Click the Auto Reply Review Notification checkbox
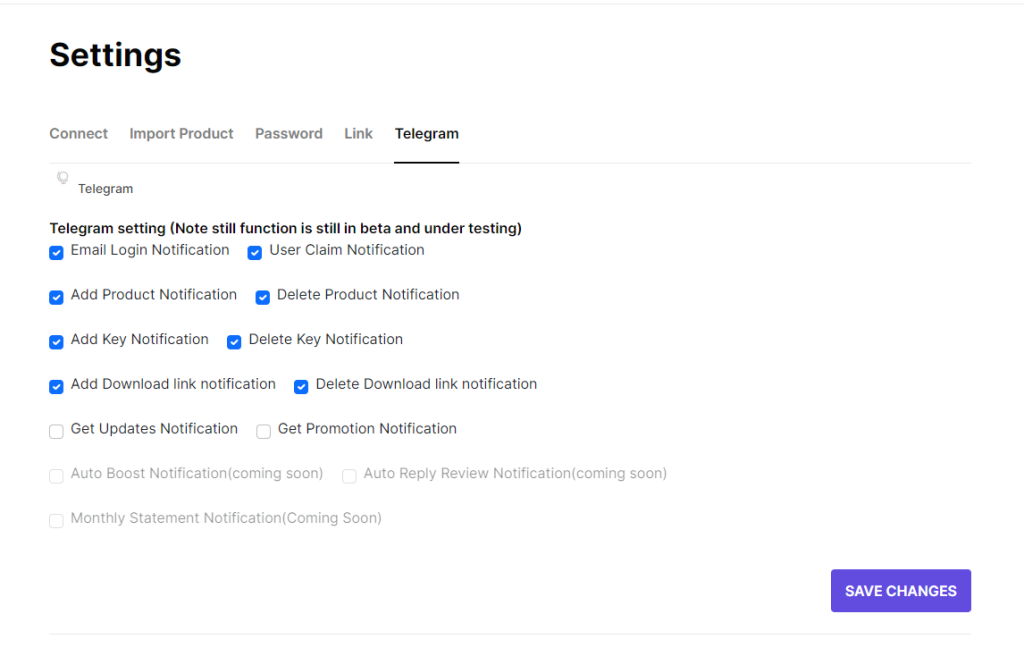 pos(349,476)
